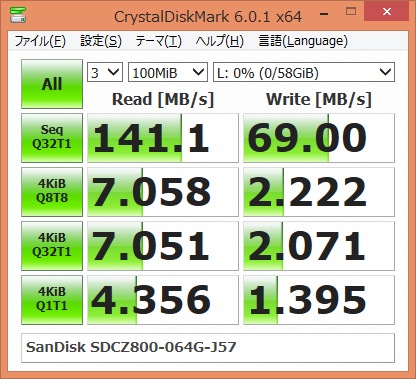Click the 4KiB Q1T1 read result 4.356
Viewport: 416px width, 379px height.
163,300
